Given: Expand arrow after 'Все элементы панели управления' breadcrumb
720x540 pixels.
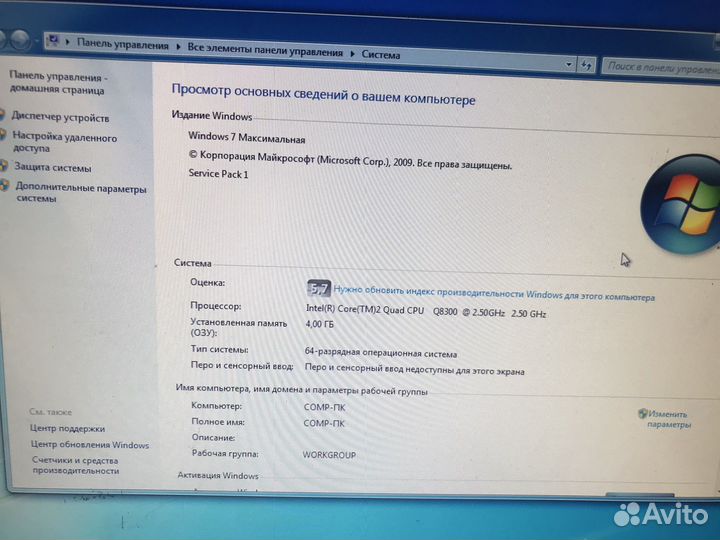Looking at the screenshot, I should pos(353,54).
